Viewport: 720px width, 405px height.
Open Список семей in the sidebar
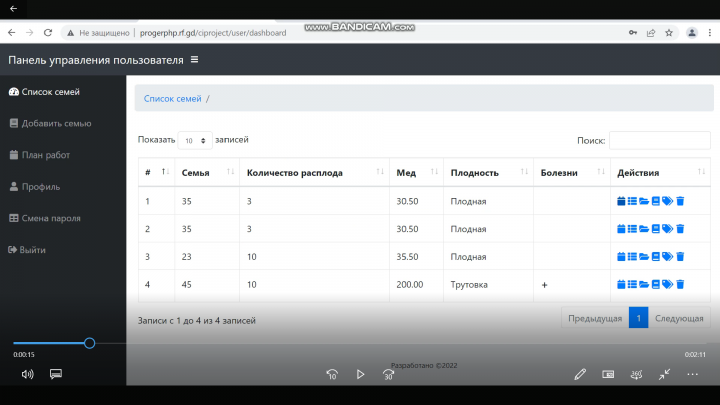click(44, 92)
